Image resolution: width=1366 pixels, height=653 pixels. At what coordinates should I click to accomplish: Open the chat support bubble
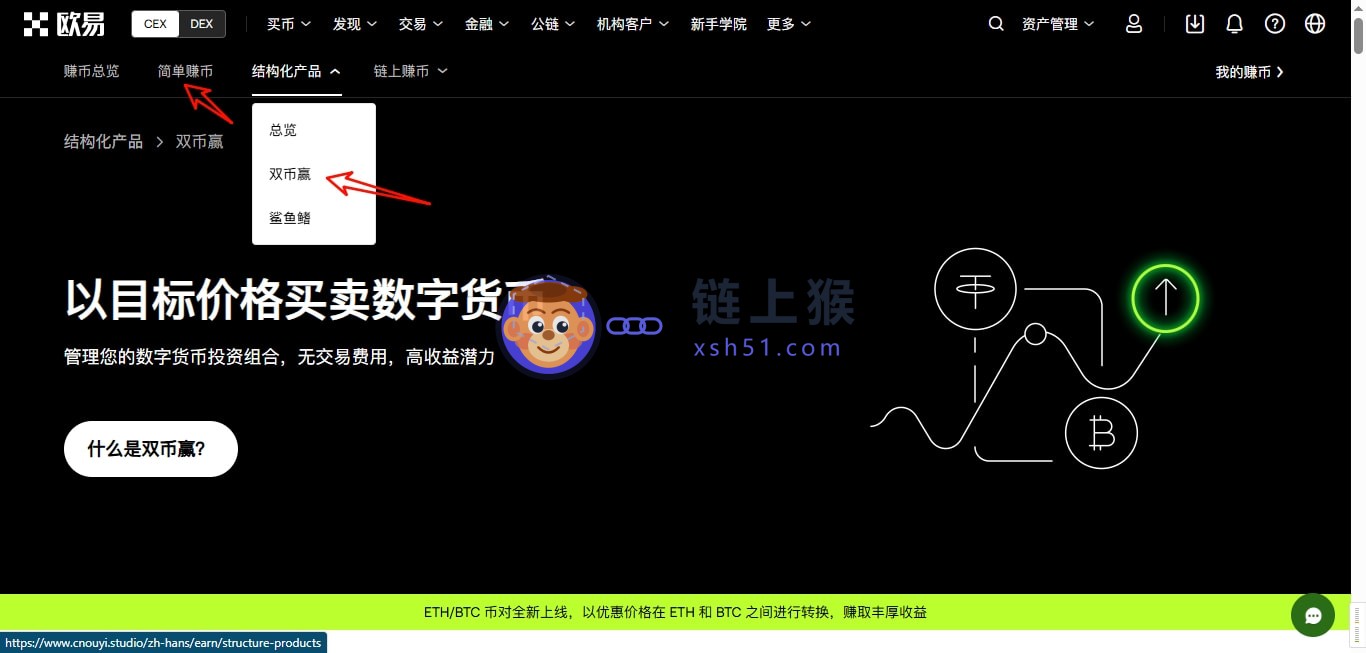pyautogui.click(x=1313, y=615)
